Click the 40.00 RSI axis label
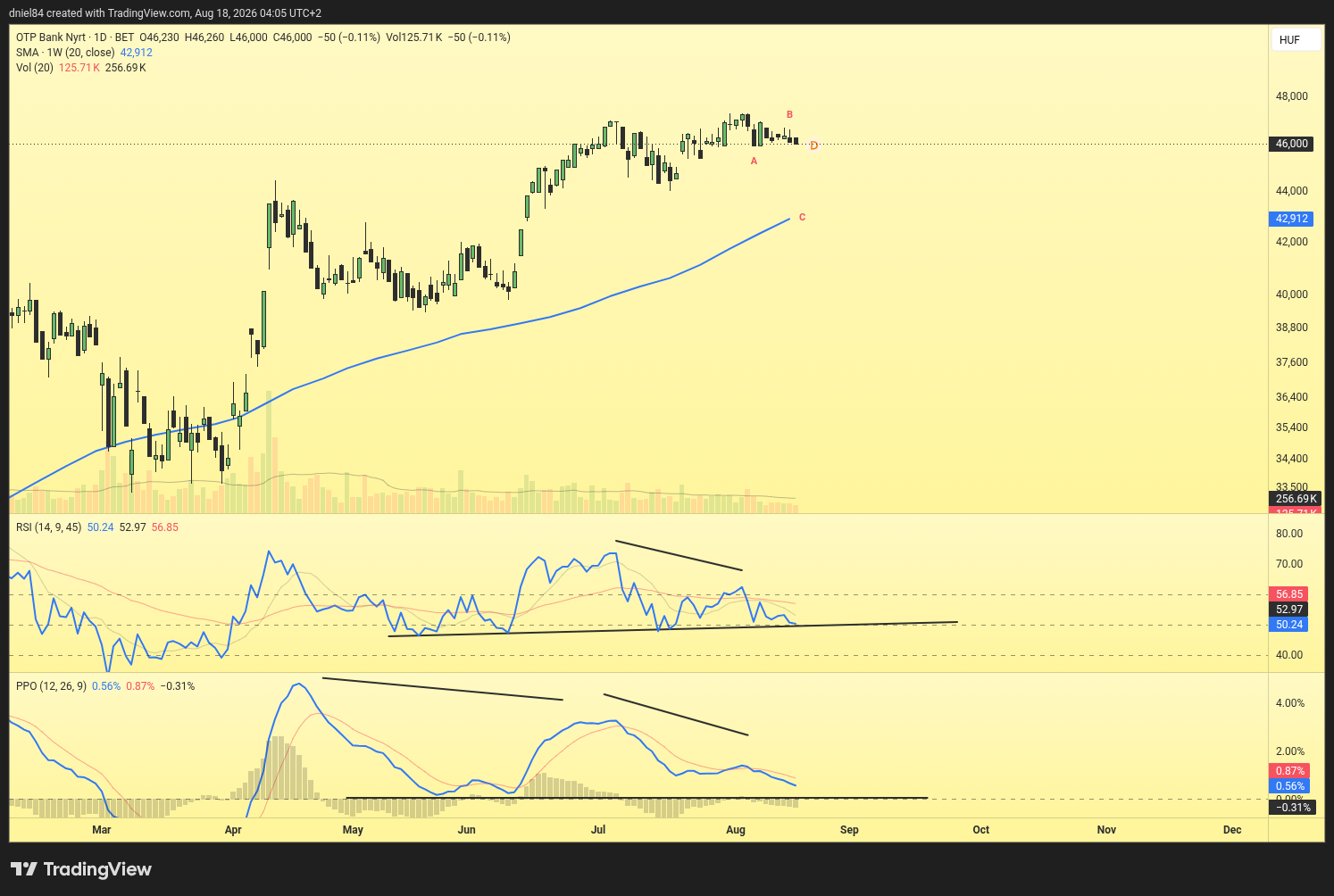 click(1289, 655)
